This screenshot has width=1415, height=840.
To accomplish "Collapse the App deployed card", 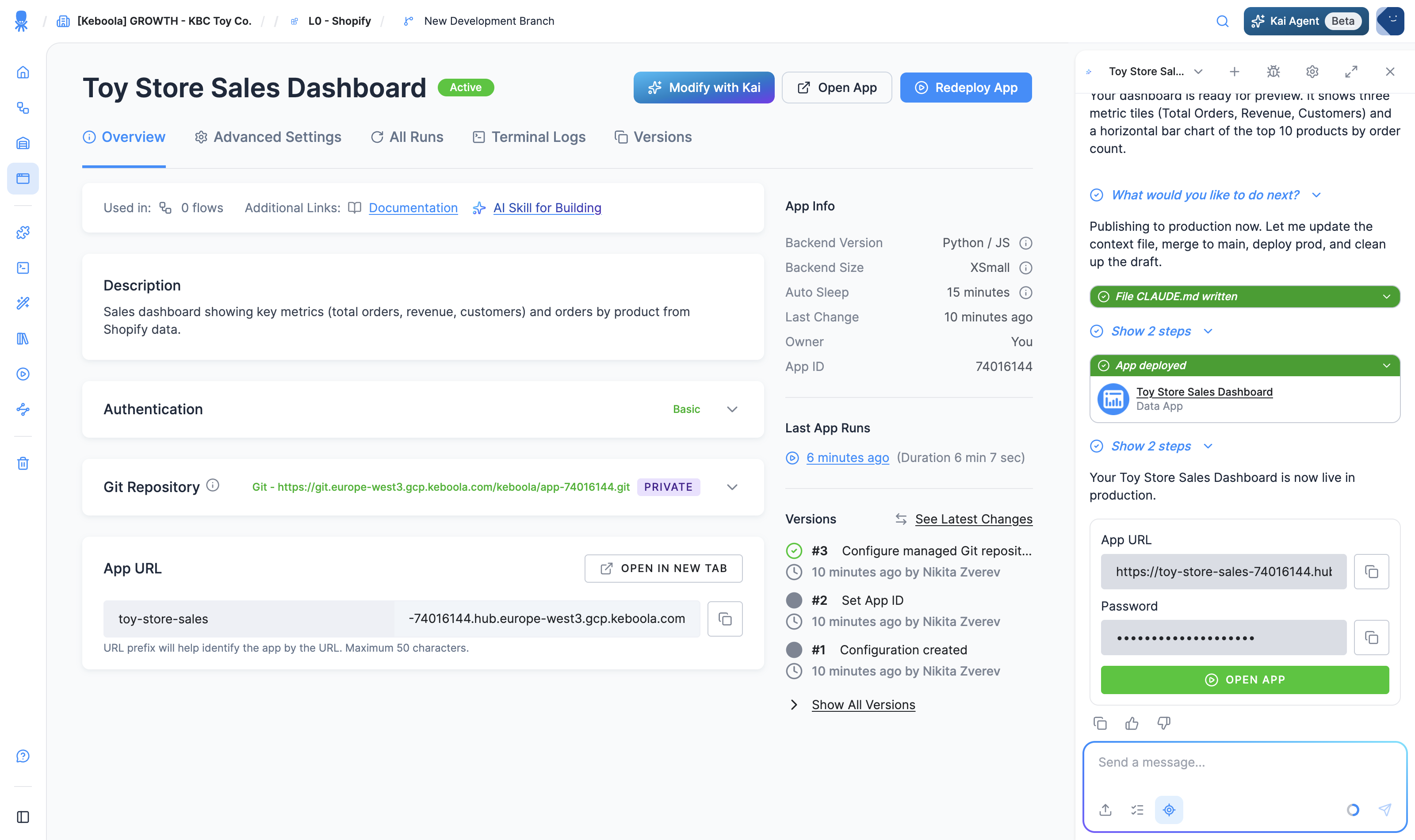I will [1245, 366].
